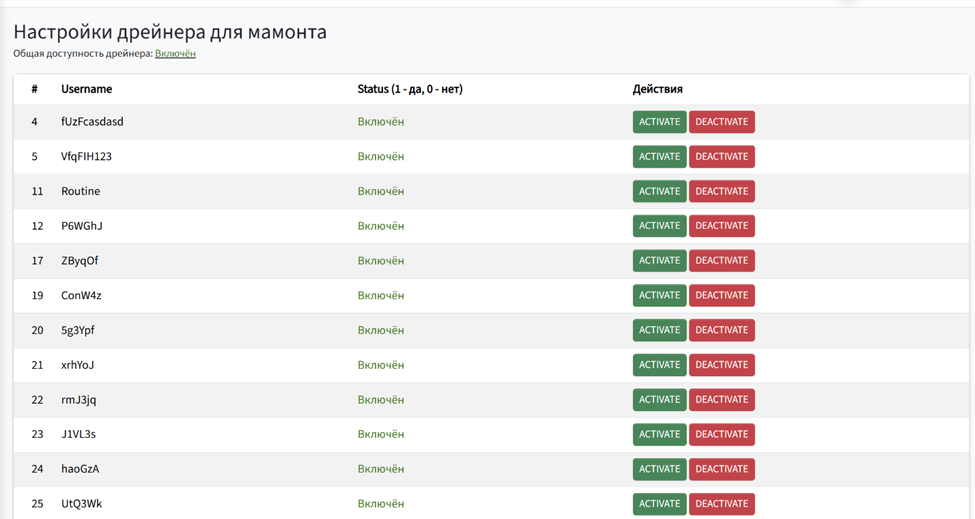Click the Включён status for haoGzA
This screenshot has width=975, height=519.
point(381,469)
